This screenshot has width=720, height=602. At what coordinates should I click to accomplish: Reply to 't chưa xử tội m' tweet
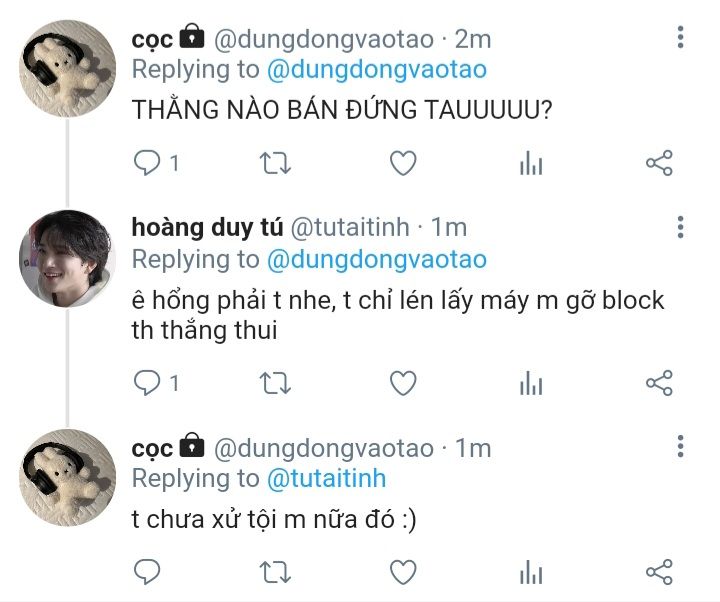pyautogui.click(x=147, y=572)
